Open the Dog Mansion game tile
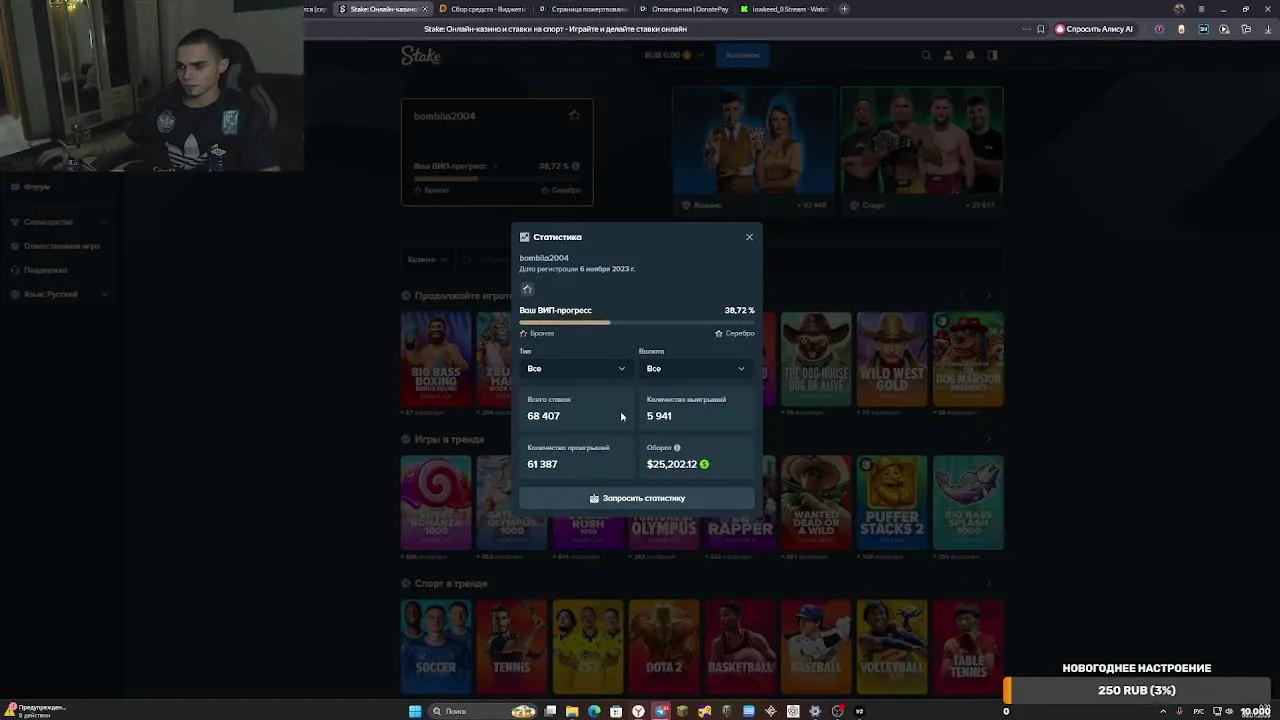The height and width of the screenshot is (720, 1280). (968, 359)
